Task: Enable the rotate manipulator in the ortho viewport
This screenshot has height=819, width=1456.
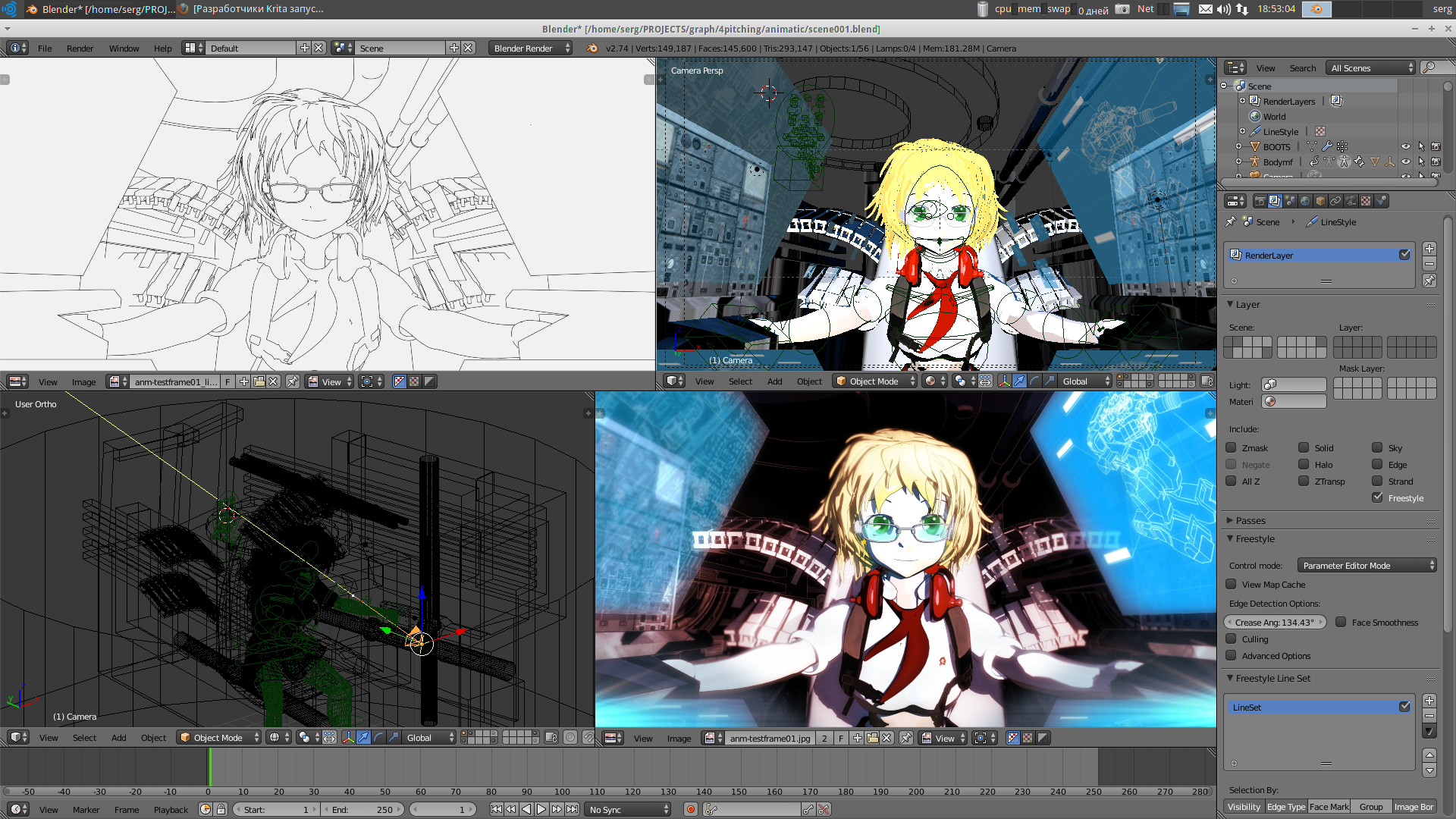Action: pyautogui.click(x=378, y=737)
